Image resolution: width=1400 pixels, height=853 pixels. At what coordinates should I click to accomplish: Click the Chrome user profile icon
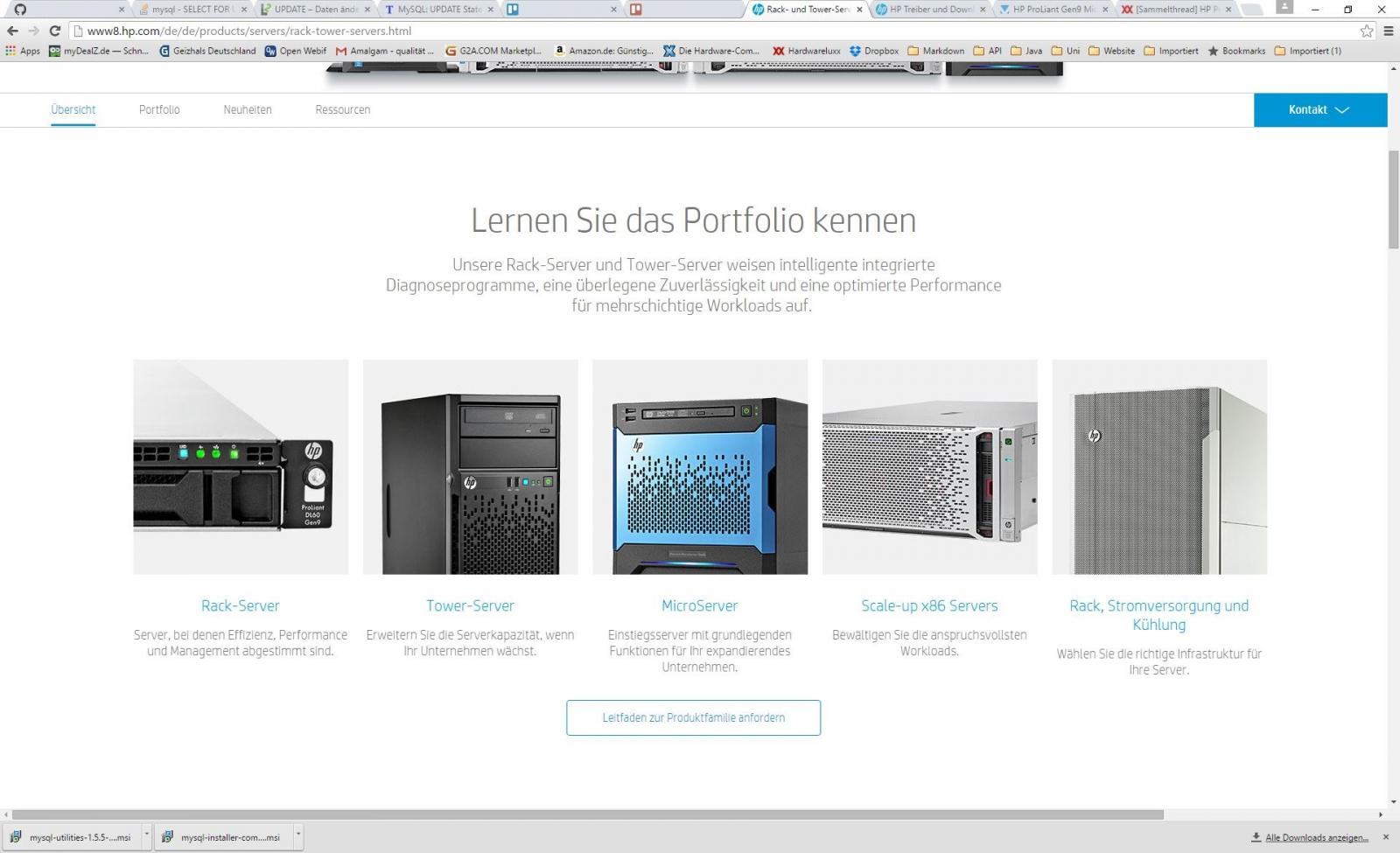[x=1284, y=7]
